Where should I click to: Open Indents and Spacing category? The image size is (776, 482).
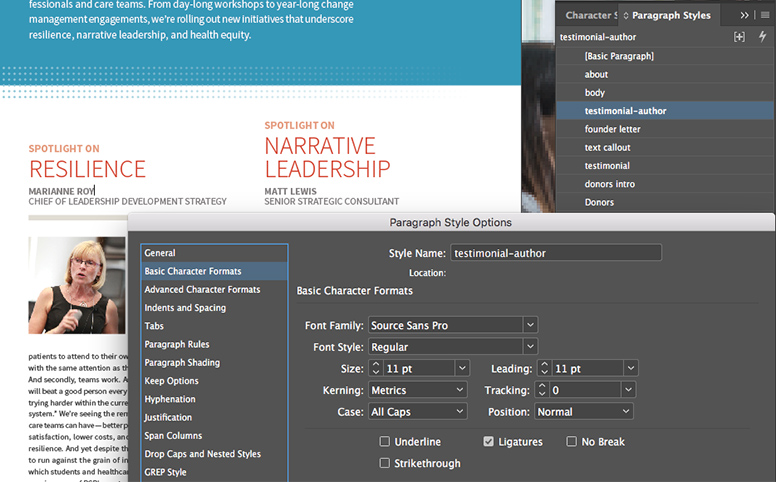pyautogui.click(x=214, y=308)
